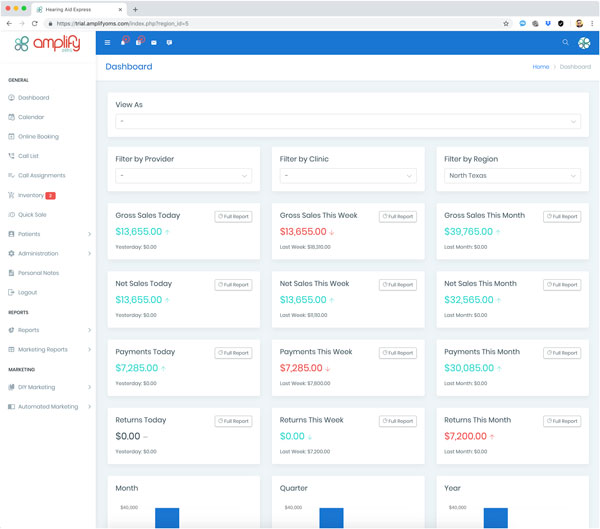Image resolution: width=600 pixels, height=529 pixels.
Task: Click the Inventory red badge count
Action: 51,196
